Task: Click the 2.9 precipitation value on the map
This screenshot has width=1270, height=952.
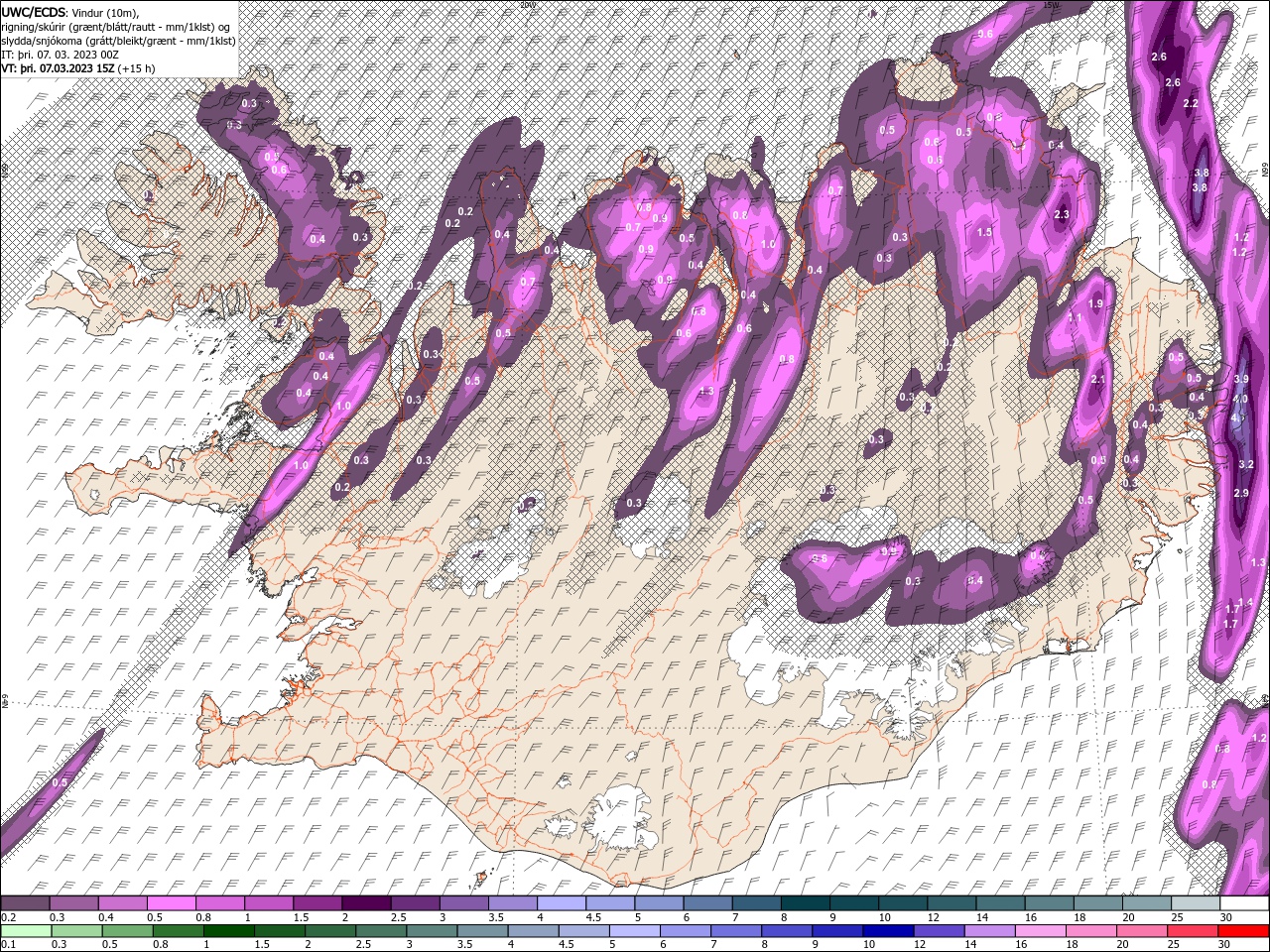Action: click(x=1240, y=493)
